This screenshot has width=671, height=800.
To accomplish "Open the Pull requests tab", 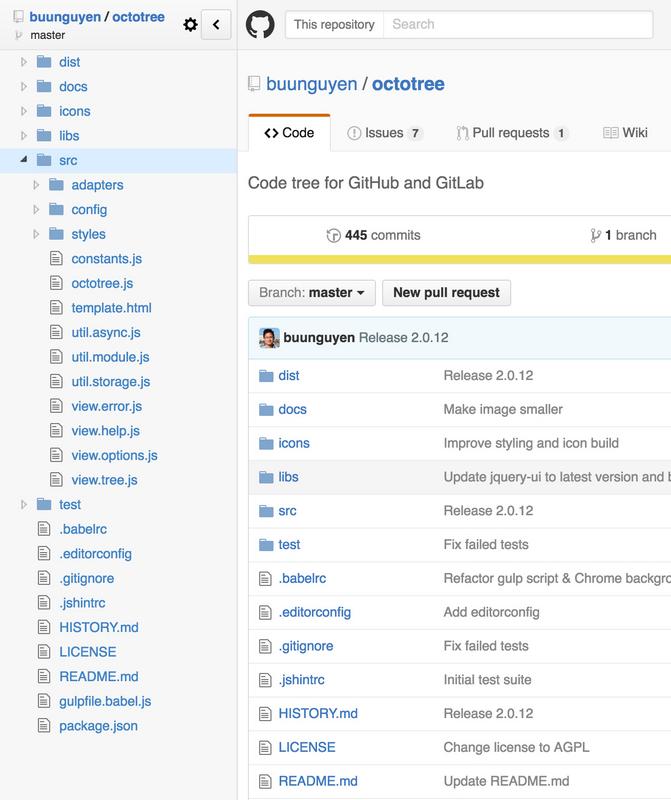I will (x=512, y=133).
